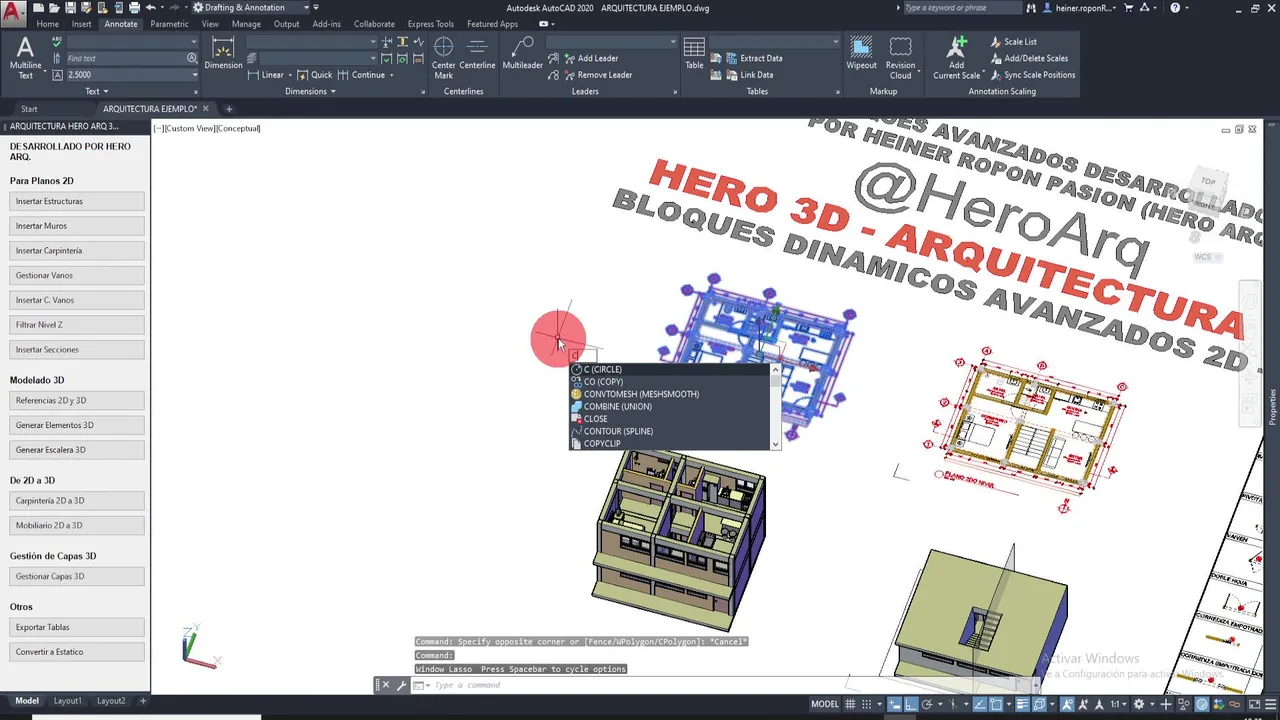Click the Dimension tool icon

223,54
